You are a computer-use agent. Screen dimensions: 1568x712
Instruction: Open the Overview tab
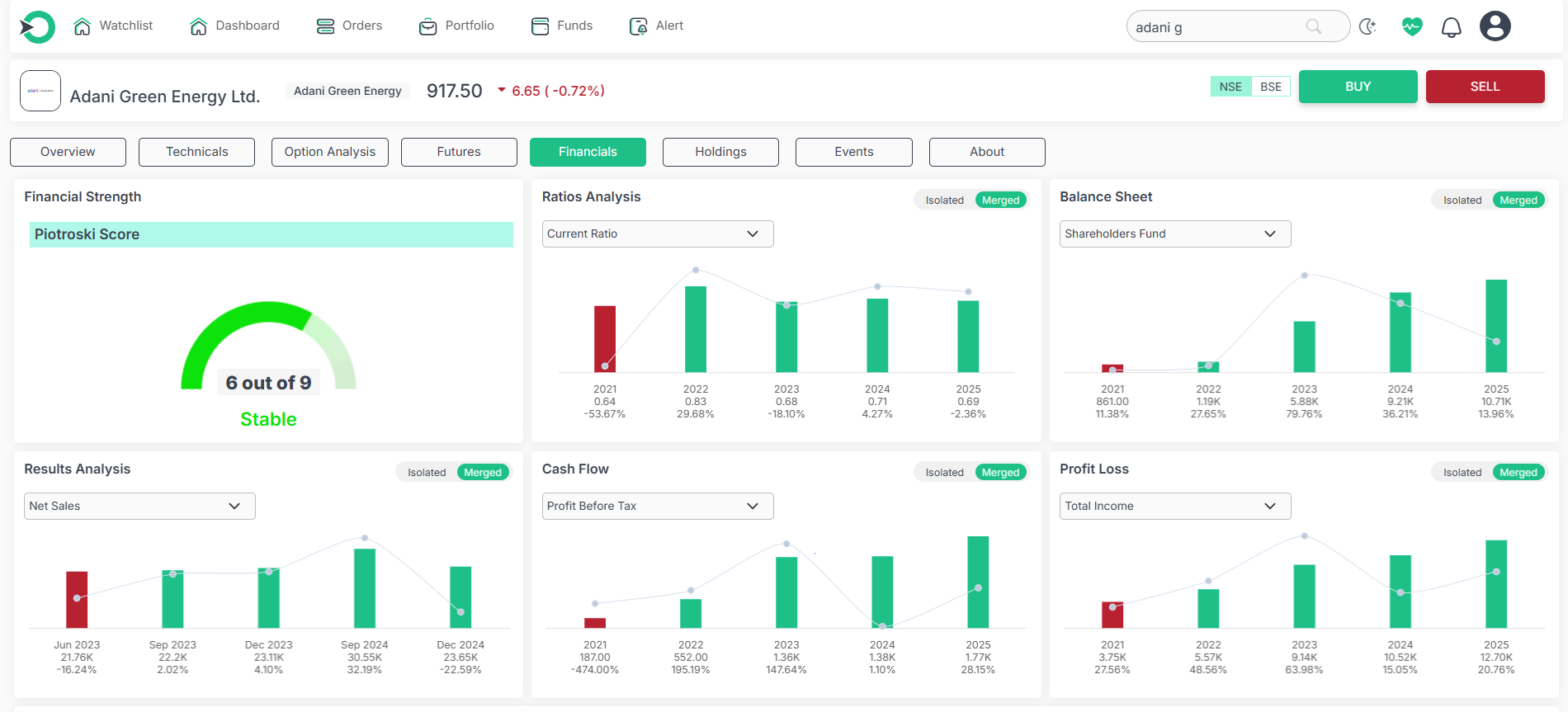click(x=68, y=152)
